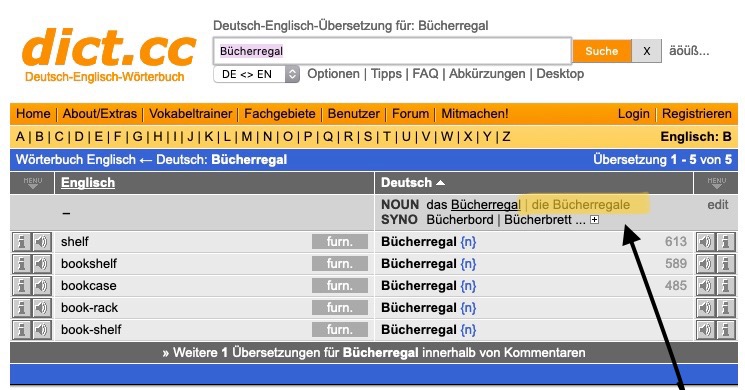
Task: Open underlined Bücherregal noun link
Action: click(486, 205)
